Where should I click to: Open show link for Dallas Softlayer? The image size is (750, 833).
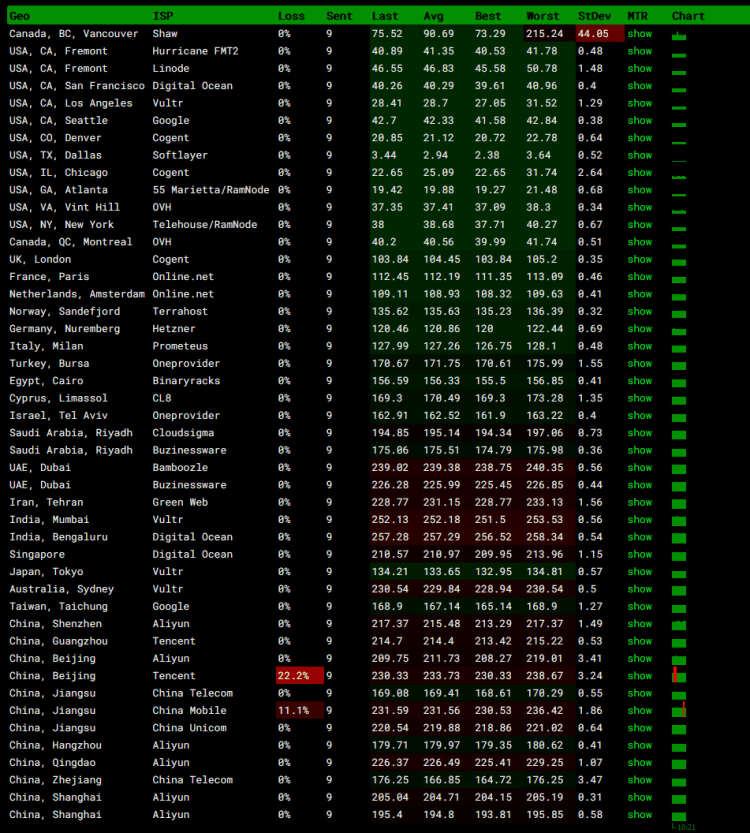coord(640,156)
